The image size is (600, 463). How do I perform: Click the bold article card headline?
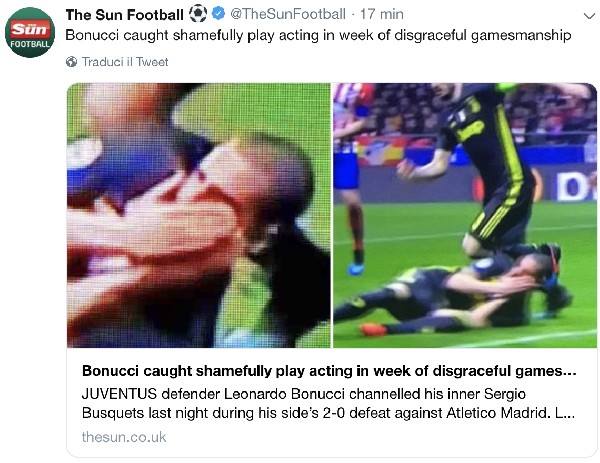click(x=329, y=371)
